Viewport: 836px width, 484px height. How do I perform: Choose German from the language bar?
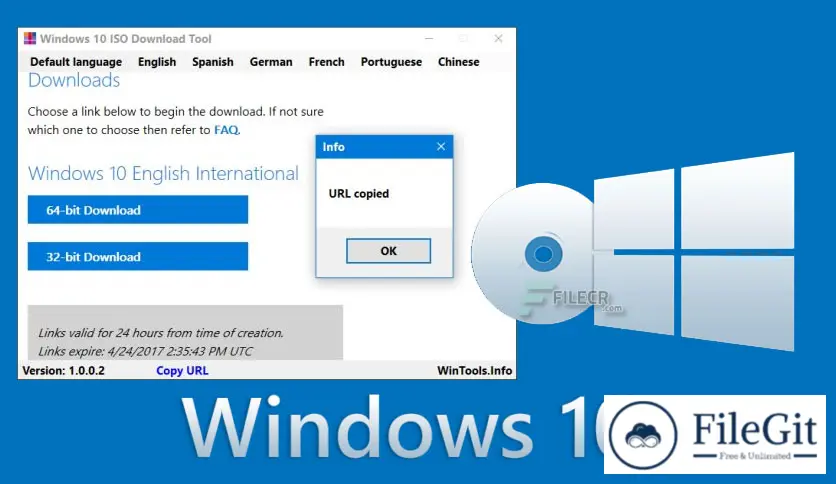coord(271,62)
